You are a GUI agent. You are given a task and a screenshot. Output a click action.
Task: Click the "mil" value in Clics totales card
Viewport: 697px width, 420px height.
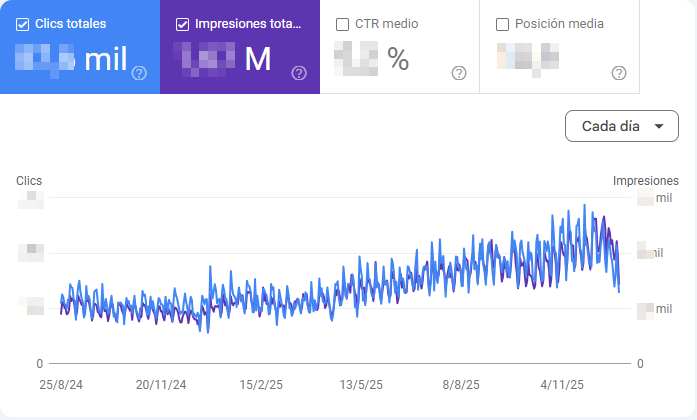pos(106,60)
